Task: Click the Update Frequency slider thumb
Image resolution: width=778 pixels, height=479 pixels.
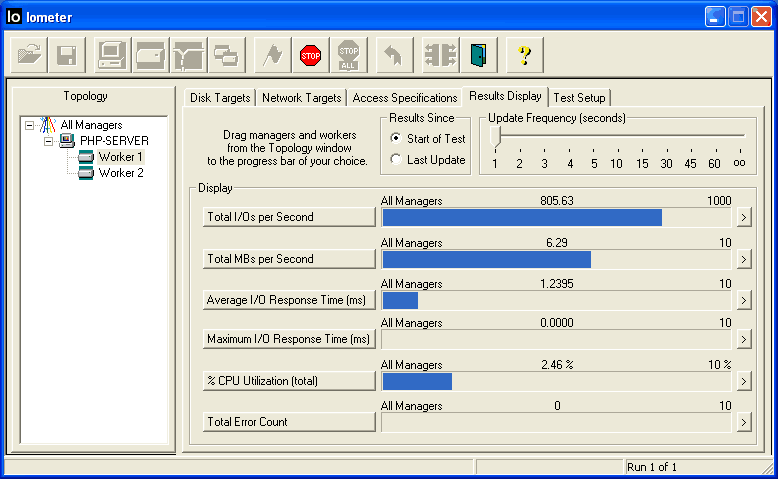Action: click(496, 137)
